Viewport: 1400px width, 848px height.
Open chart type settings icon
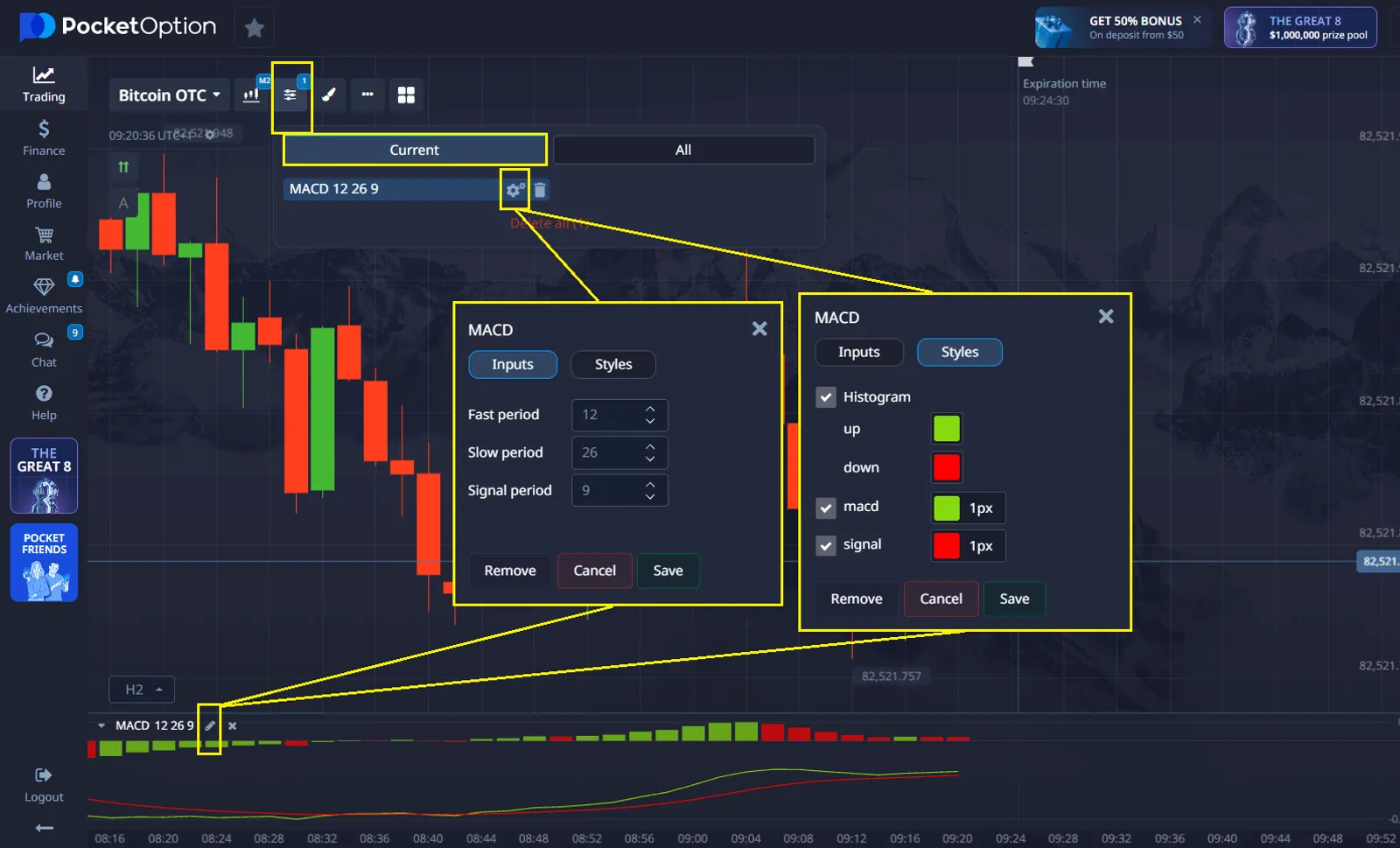pyautogui.click(x=251, y=95)
